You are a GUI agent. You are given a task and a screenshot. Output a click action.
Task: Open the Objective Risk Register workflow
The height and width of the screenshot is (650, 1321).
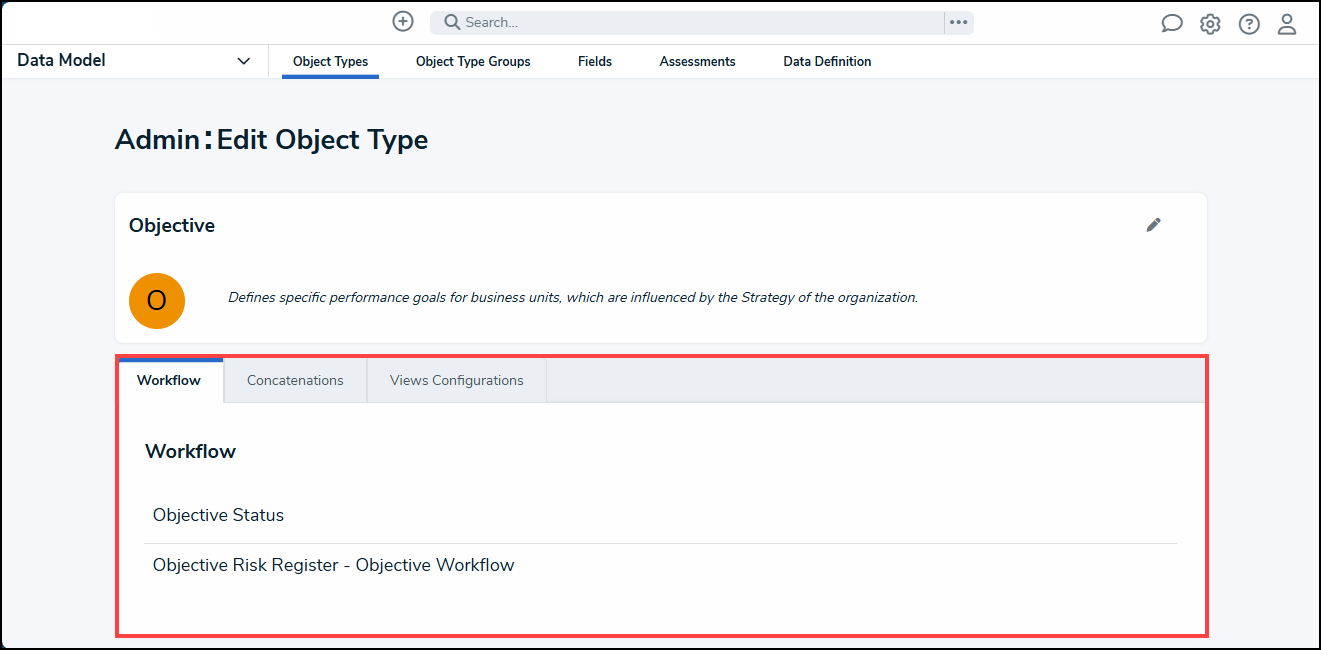pos(333,564)
